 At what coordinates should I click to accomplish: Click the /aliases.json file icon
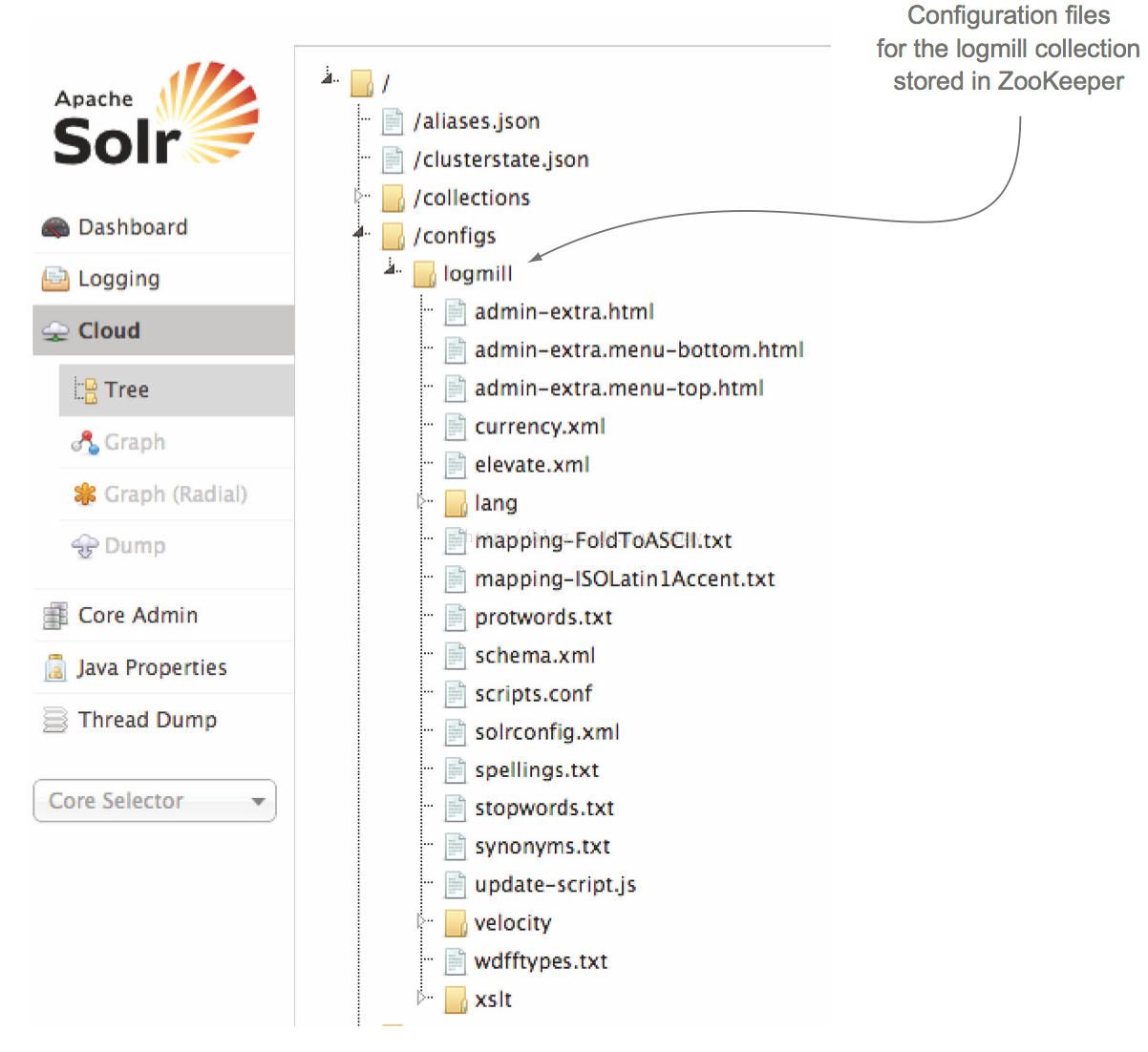point(392,121)
